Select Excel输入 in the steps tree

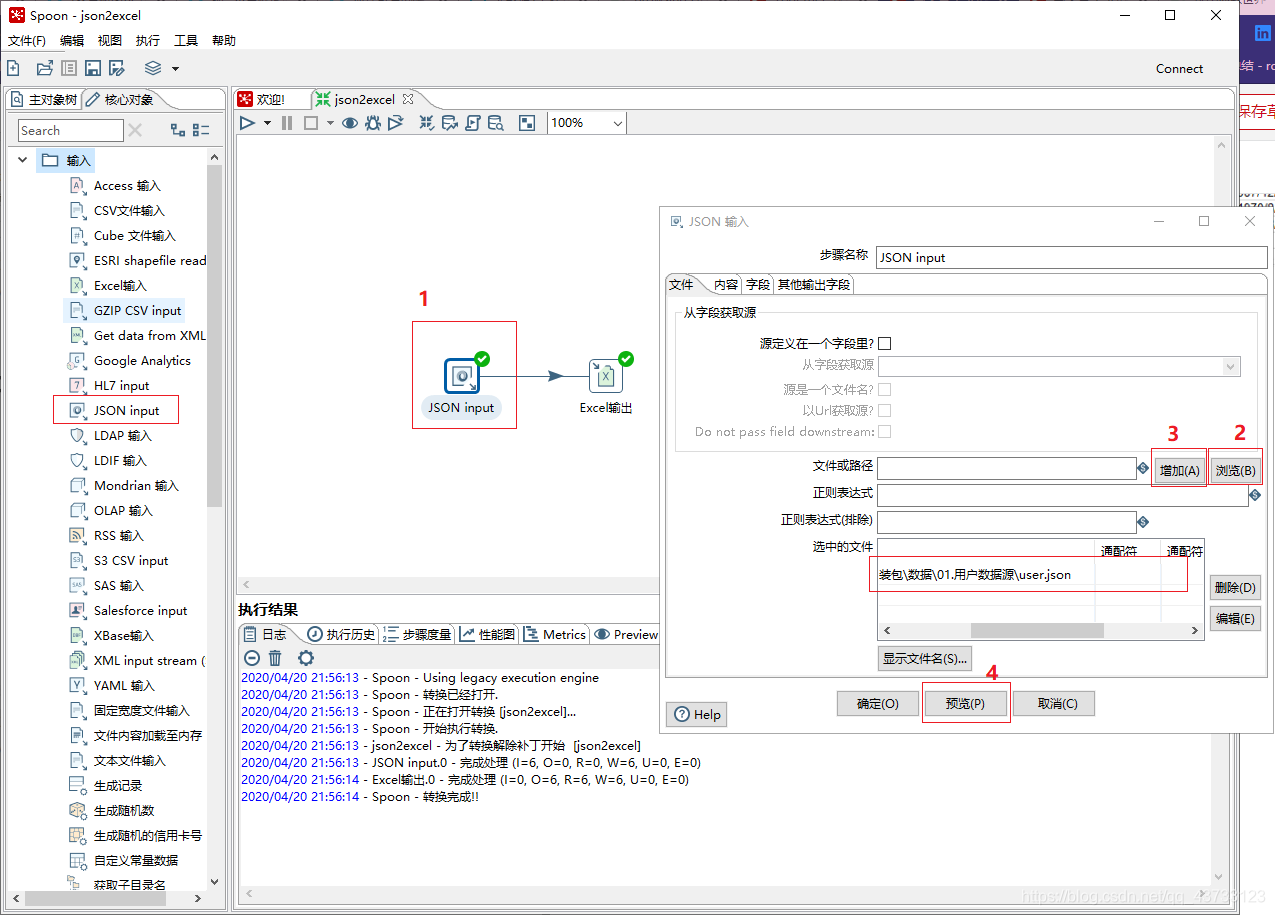click(120, 285)
